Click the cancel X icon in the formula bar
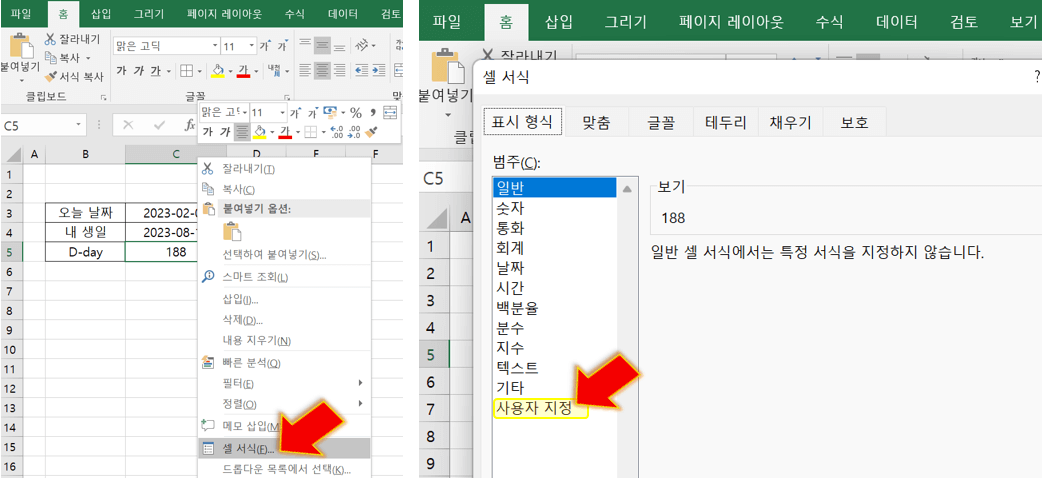This screenshot has height=481, width=1042. (128, 124)
